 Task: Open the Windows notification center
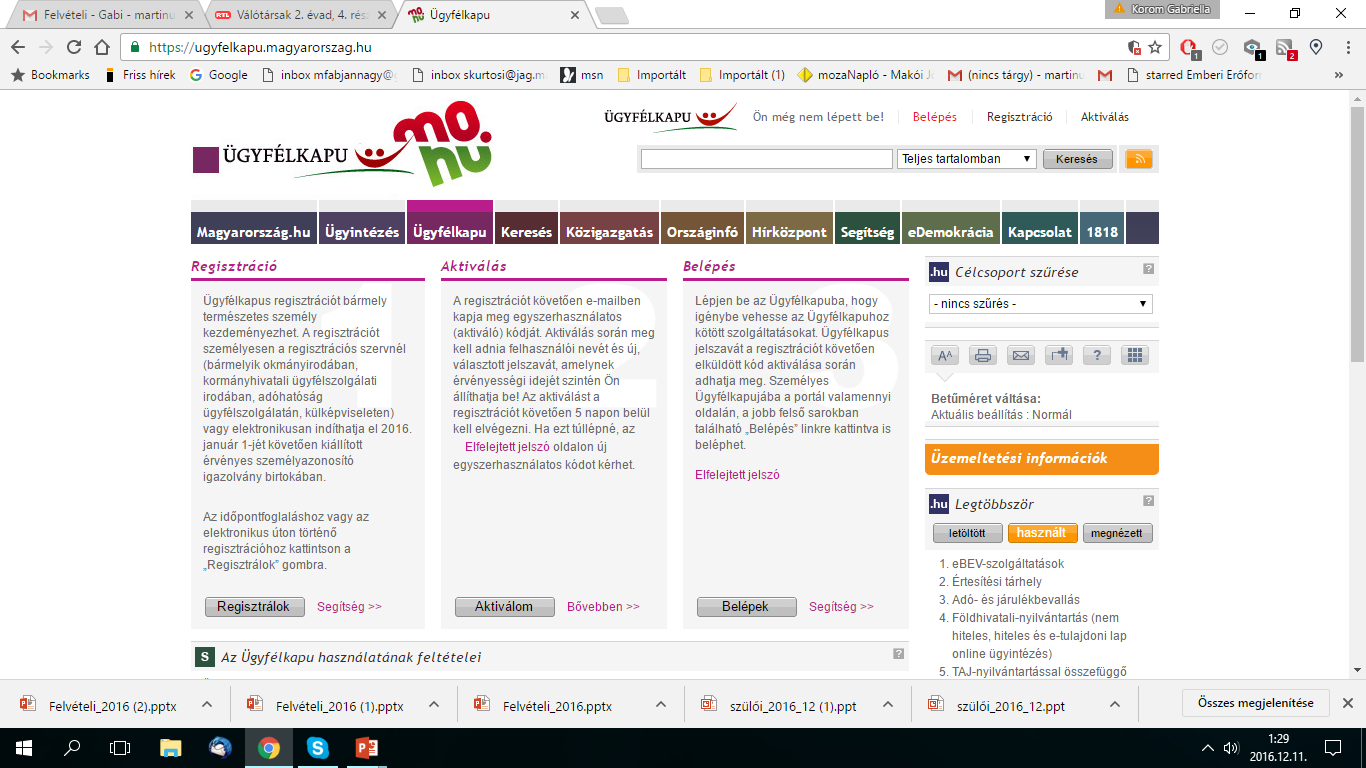1332,747
